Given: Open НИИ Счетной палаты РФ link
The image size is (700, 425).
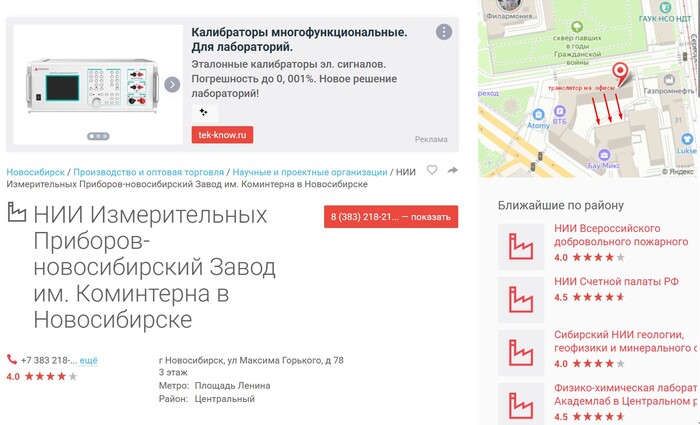Looking at the screenshot, I should pyautogui.click(x=617, y=282).
